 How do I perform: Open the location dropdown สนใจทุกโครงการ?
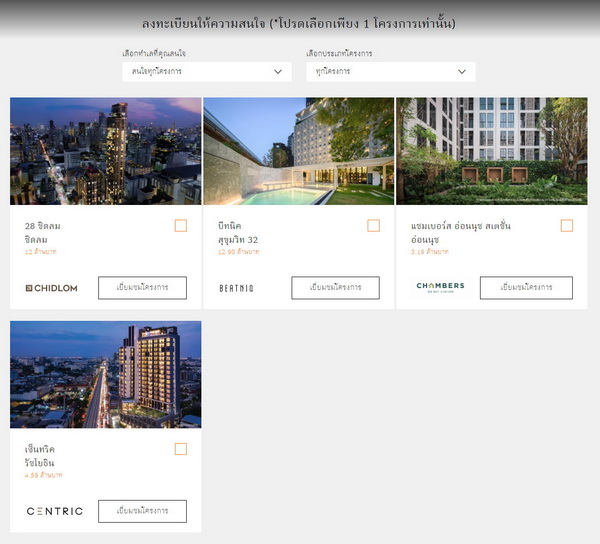coord(207,72)
